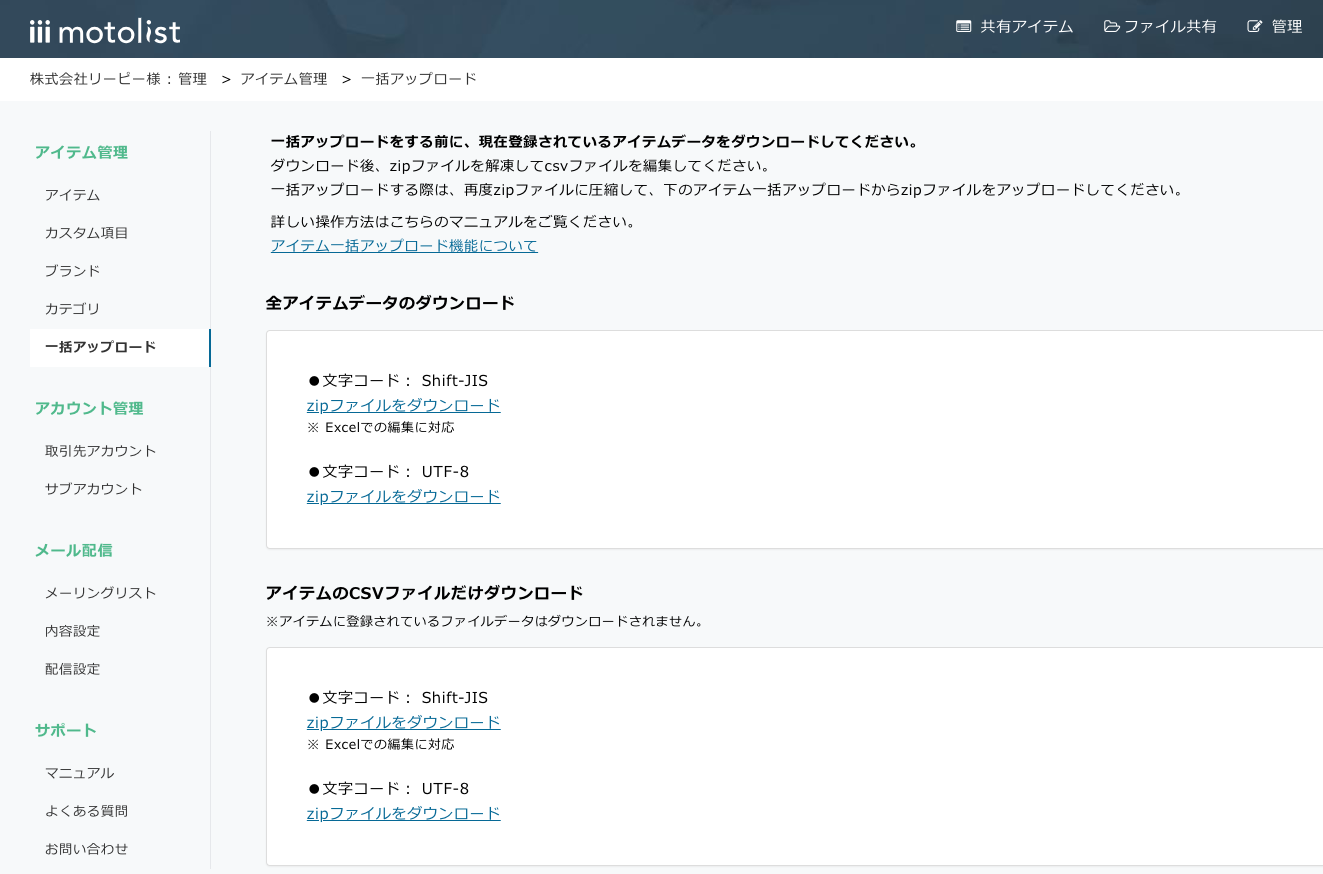
Task: Click the メール配信 sidebar heading
Action: coord(73,551)
